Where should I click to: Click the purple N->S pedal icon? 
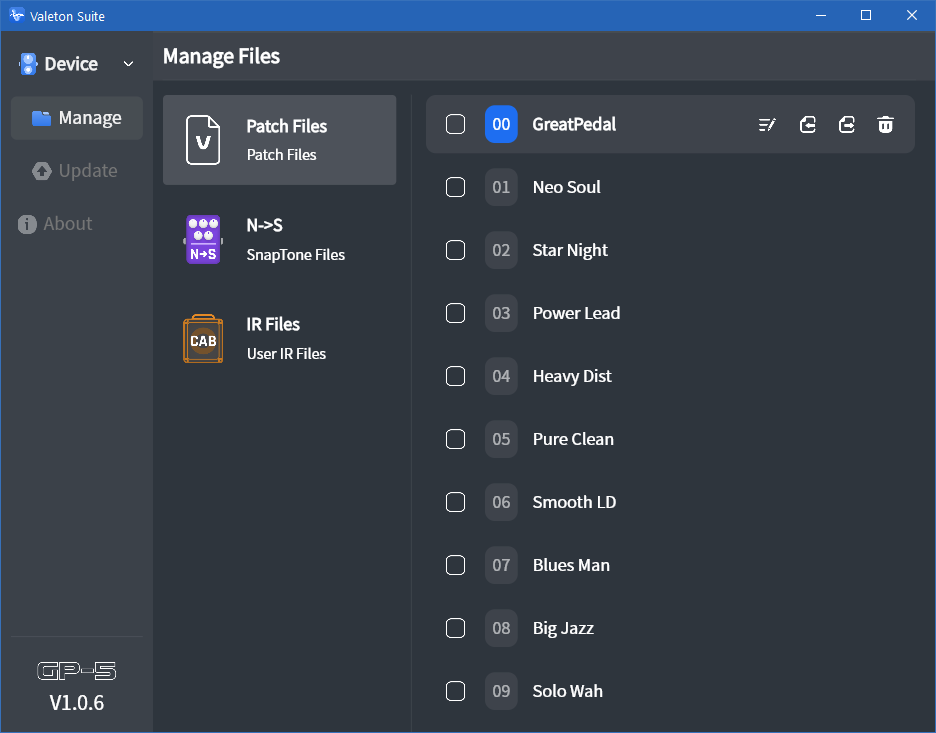203,239
